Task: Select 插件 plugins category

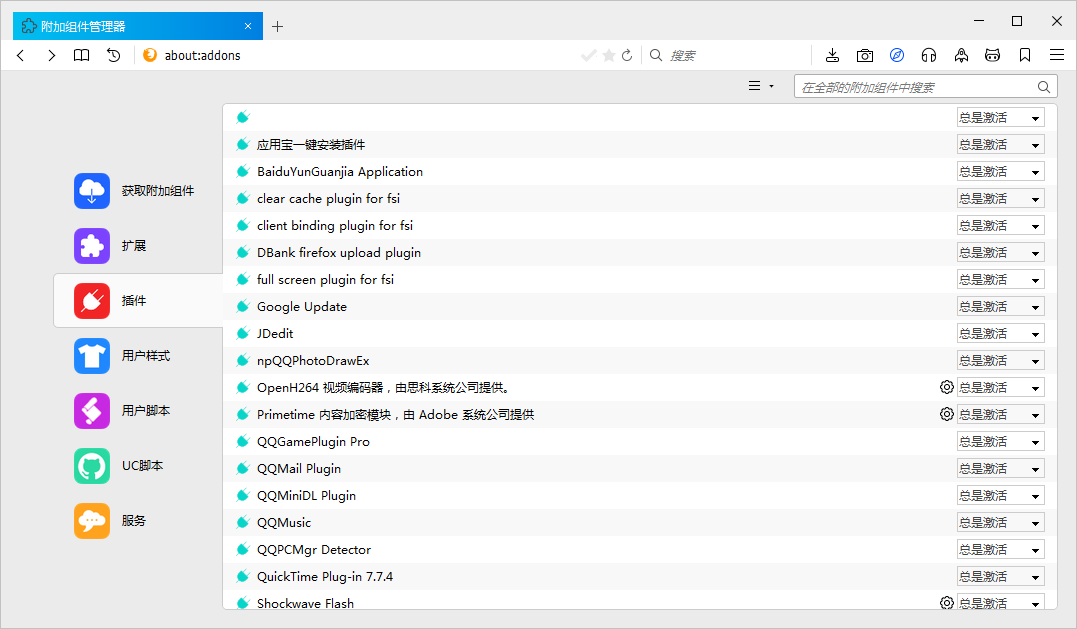Action: pyautogui.click(x=137, y=301)
